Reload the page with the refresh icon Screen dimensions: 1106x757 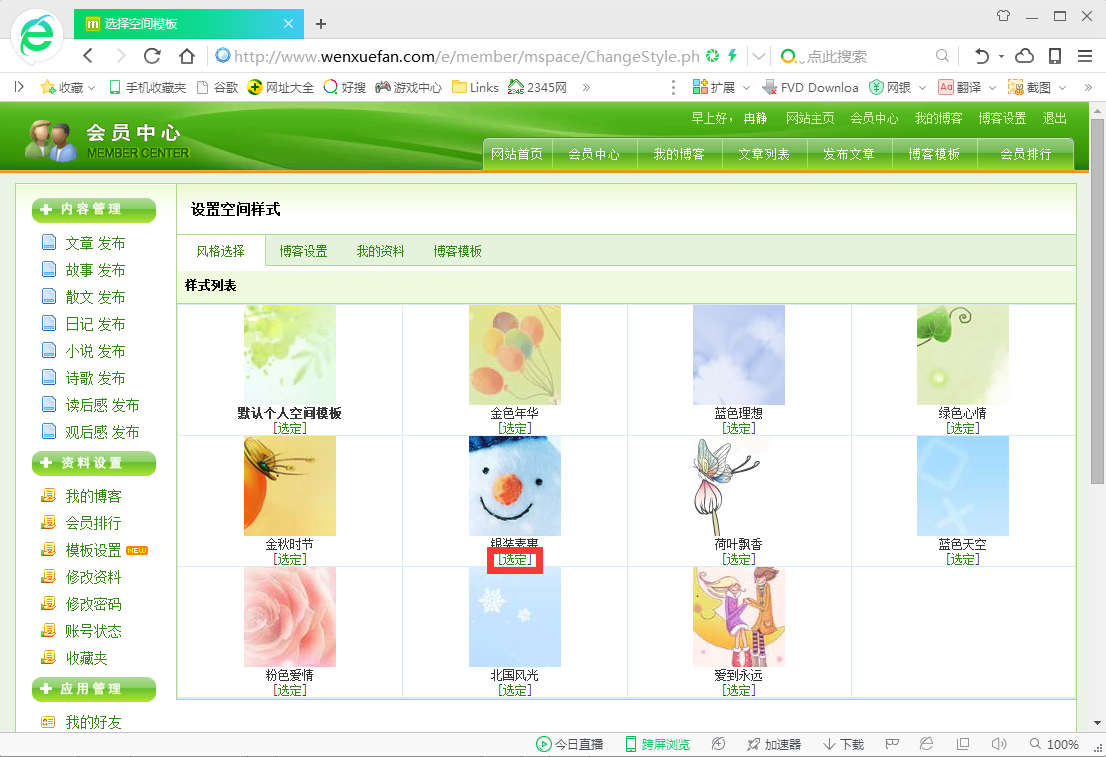[152, 56]
